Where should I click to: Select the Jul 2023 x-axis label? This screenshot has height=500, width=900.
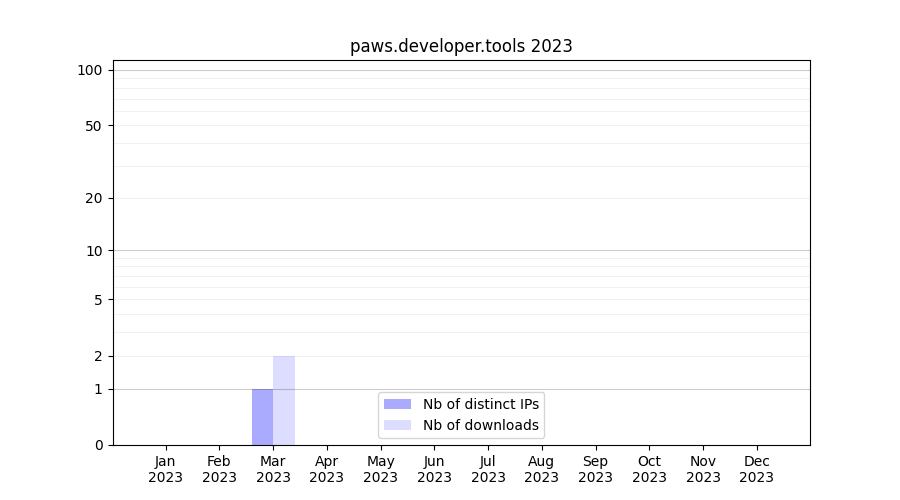click(488, 469)
